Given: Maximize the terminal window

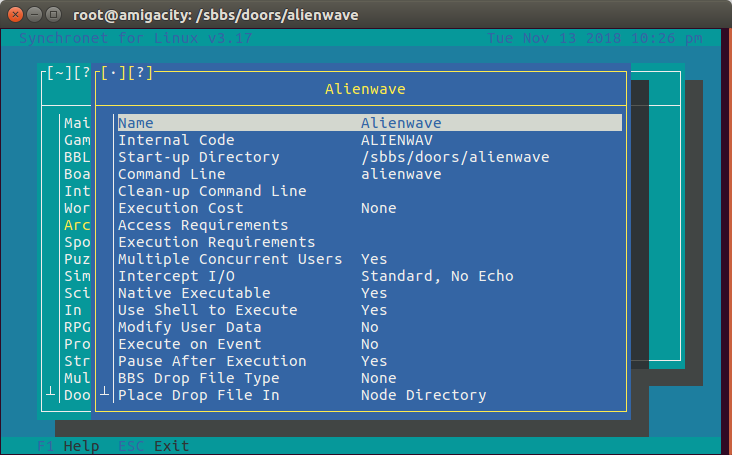Looking at the screenshot, I should [54, 14].
